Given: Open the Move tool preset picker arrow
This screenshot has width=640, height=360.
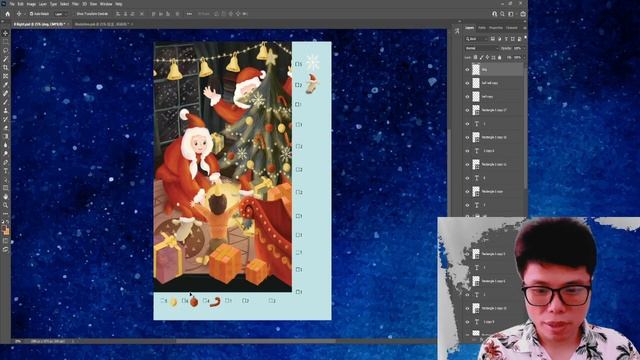Looking at the screenshot, I should click(x=24, y=14).
